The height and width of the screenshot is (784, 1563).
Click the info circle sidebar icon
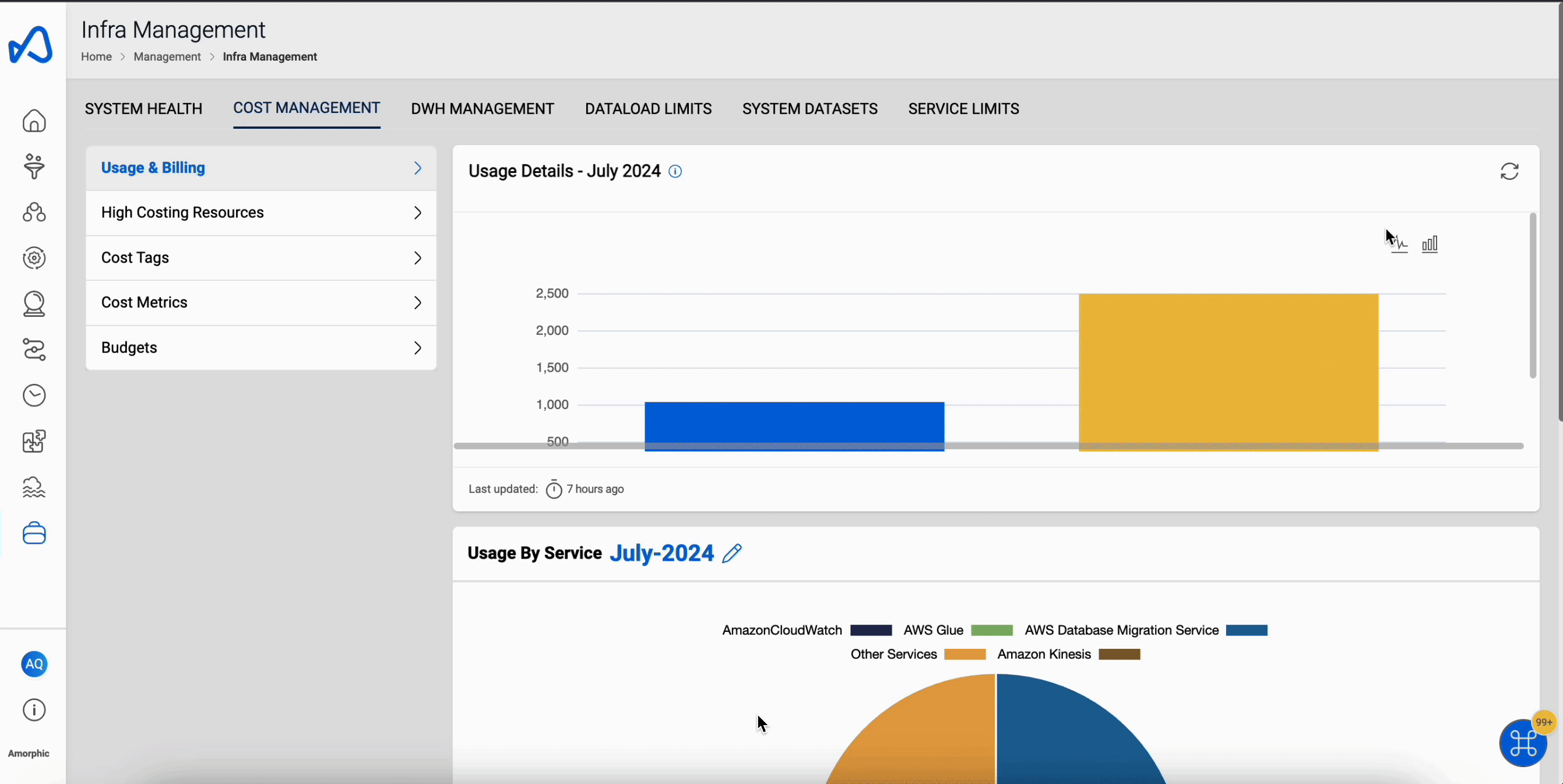tap(34, 710)
